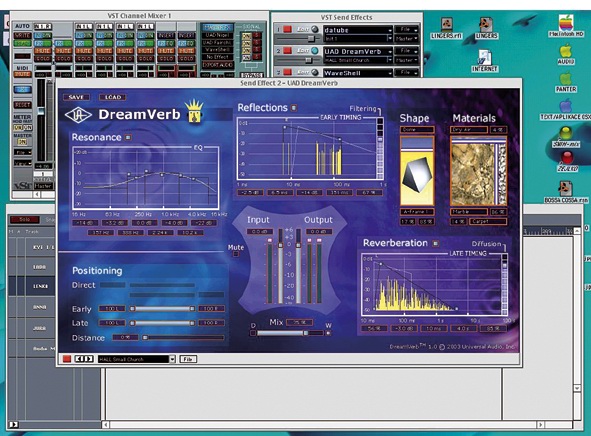Click Edit button for datube send
Viewport: 591px width, 436px height.
click(303, 29)
